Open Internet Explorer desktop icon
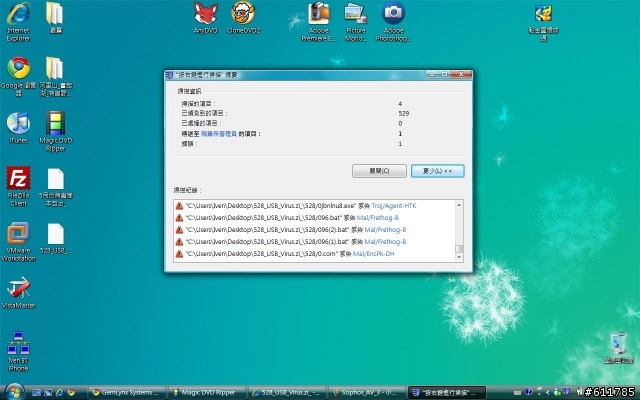This screenshot has height=400, width=640. (18, 22)
